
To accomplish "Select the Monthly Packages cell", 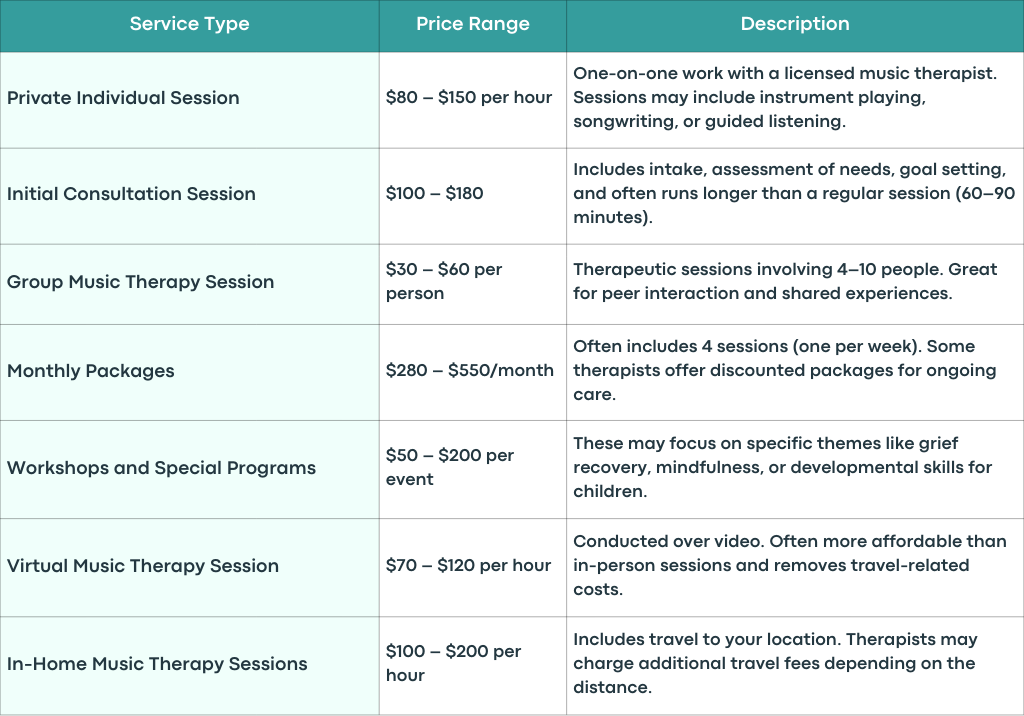I will pyautogui.click(x=189, y=372).
